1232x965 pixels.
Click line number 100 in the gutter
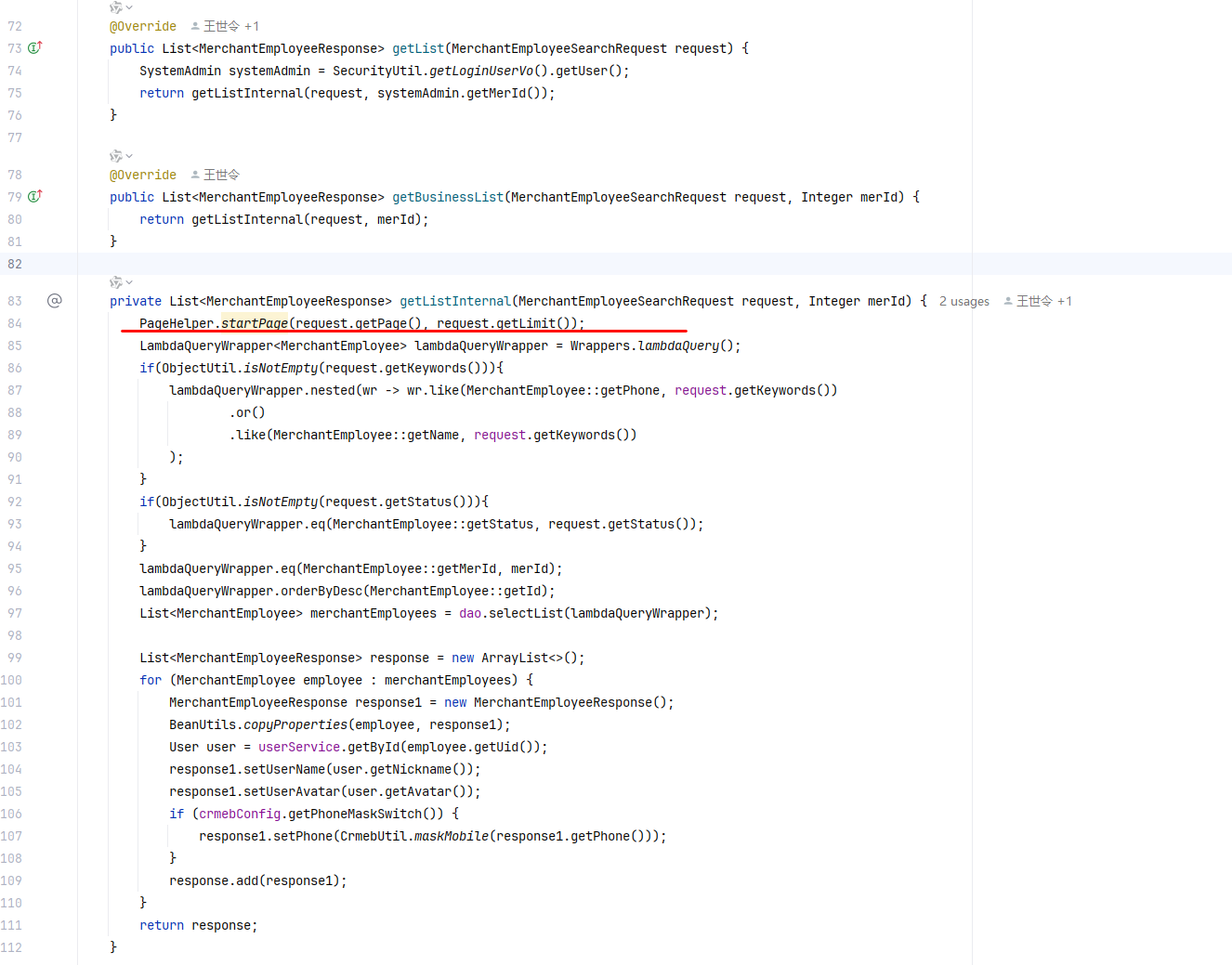pyautogui.click(x=11, y=680)
